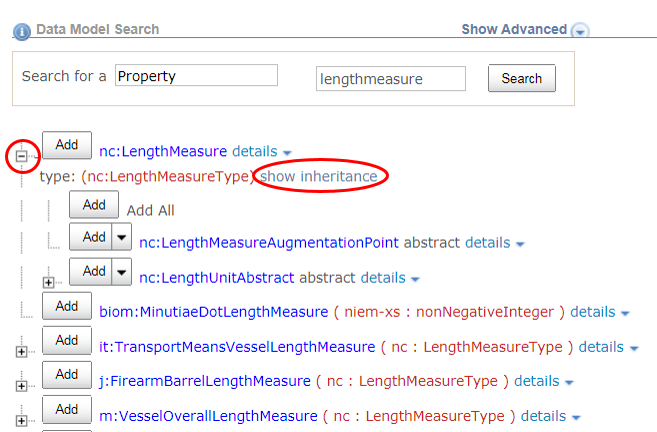The image size is (657, 432).
Task: Click the show inheritance link
Action: click(319, 177)
